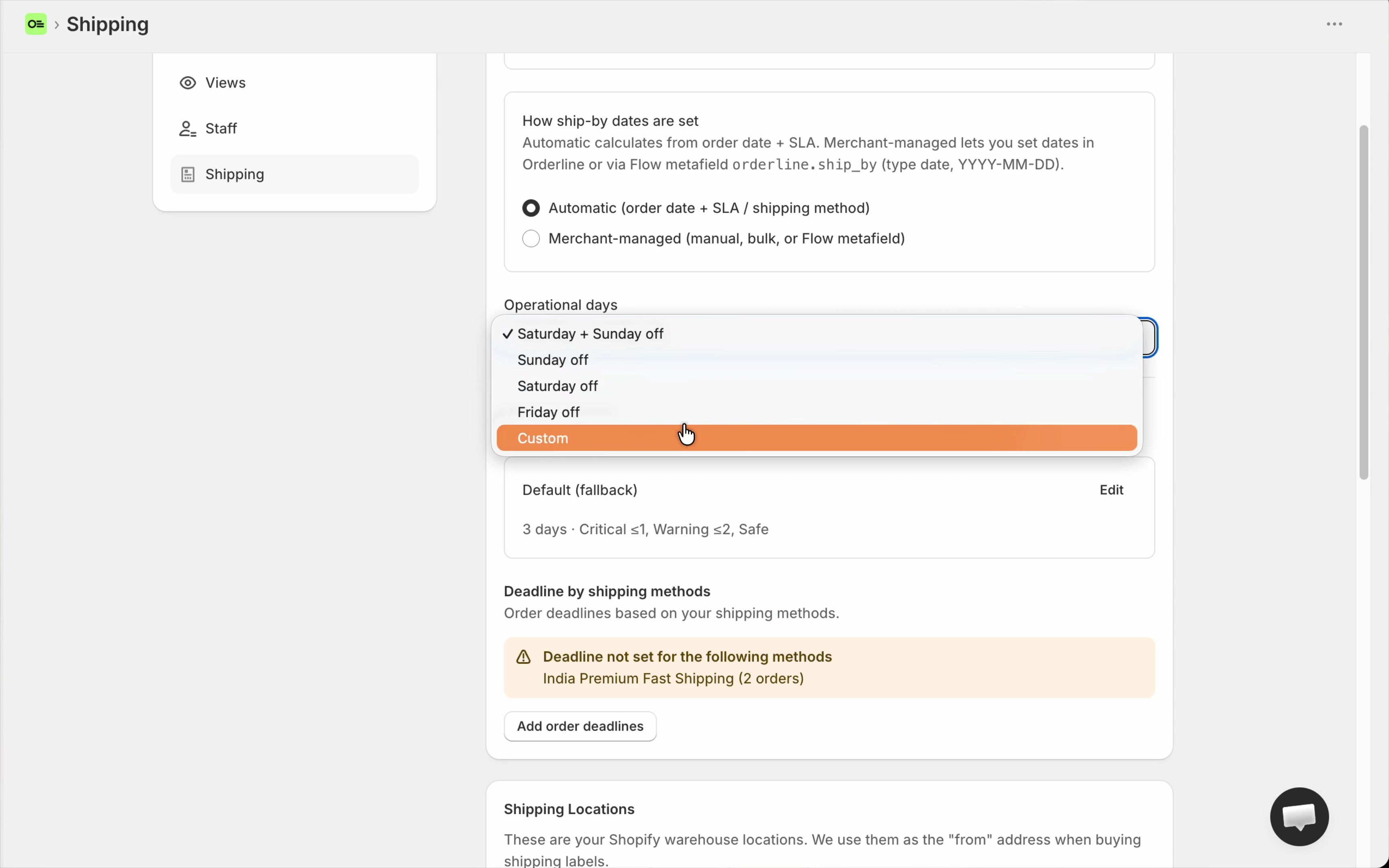Click Edit for Default fallback deadline
This screenshot has width=1389, height=868.
pos(1111,490)
